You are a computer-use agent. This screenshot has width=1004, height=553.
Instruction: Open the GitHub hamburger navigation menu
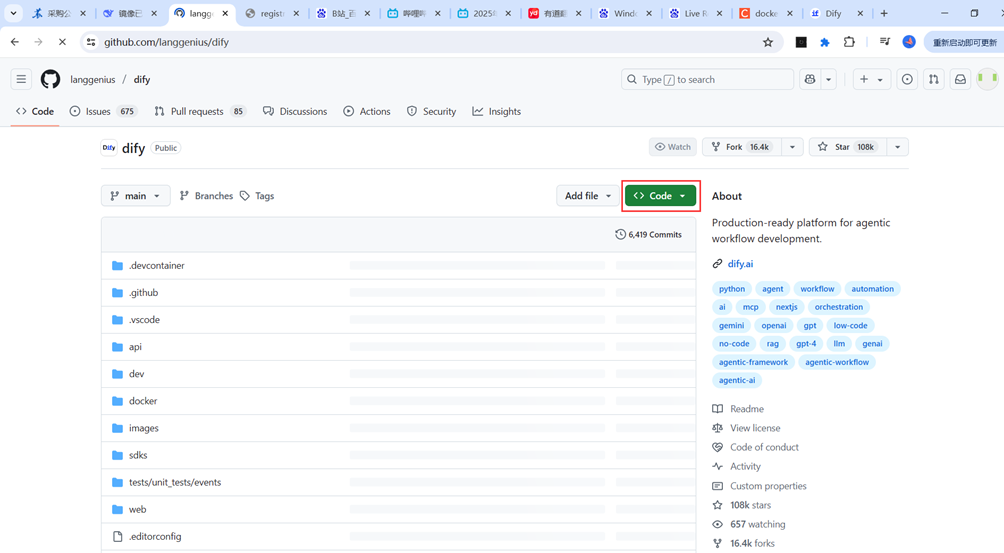coord(21,79)
